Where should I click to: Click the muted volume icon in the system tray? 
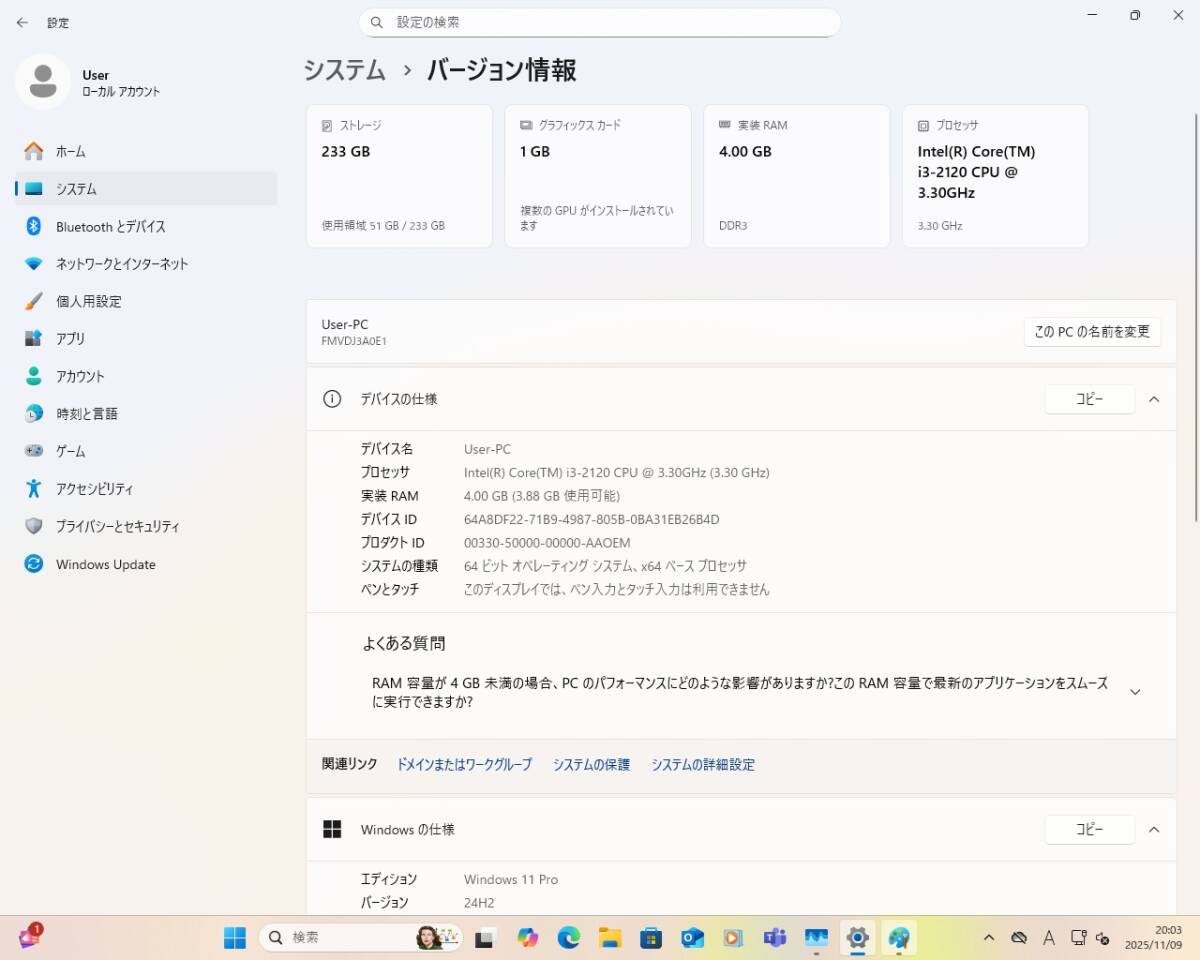click(1102, 937)
